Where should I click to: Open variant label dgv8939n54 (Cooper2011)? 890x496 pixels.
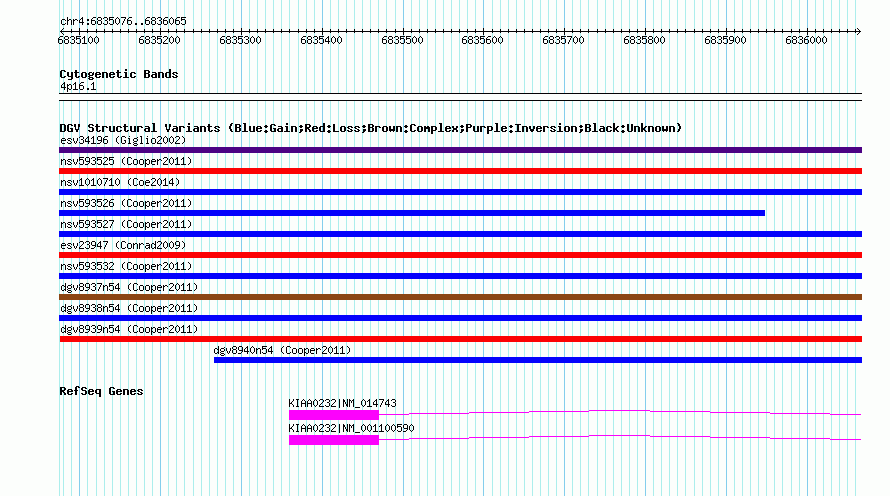[x=129, y=330]
